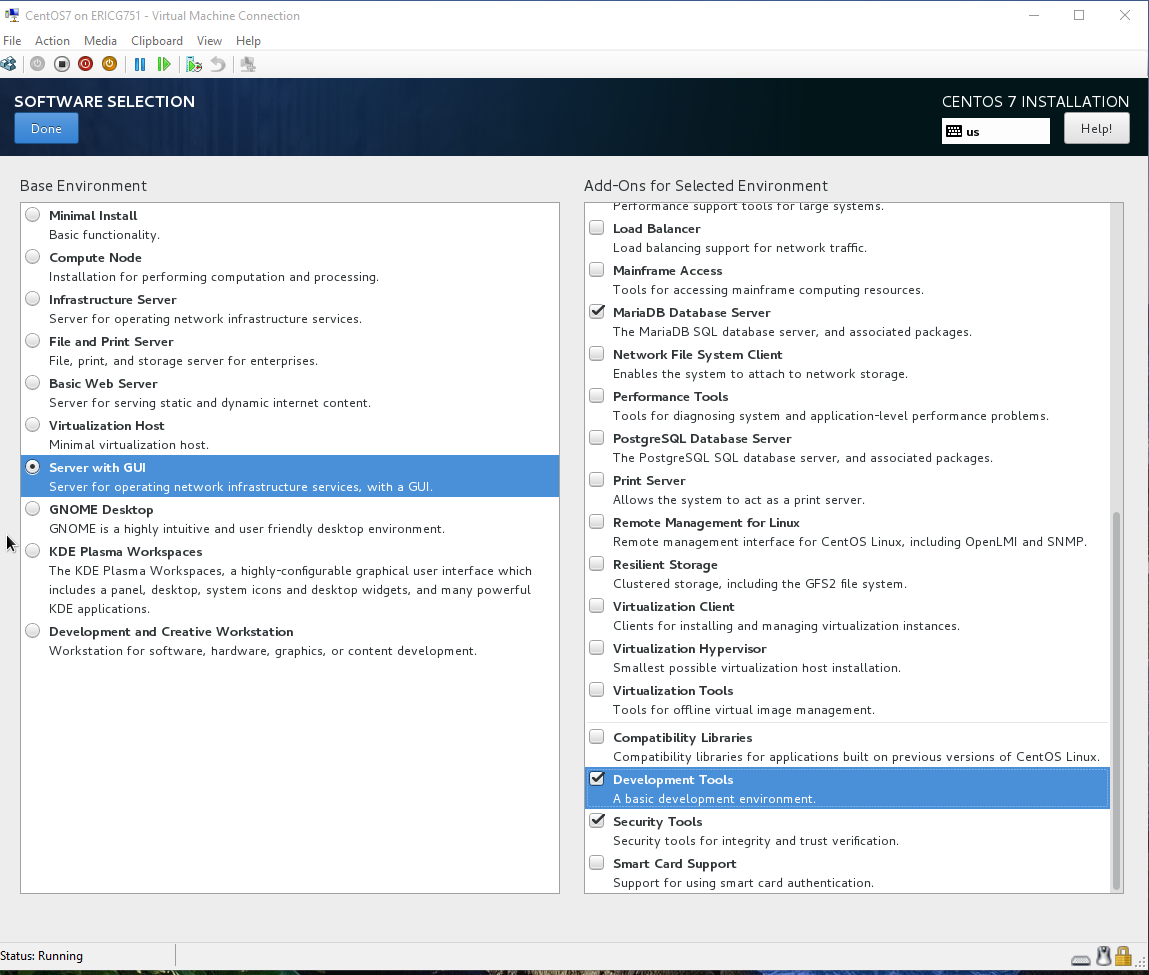Image resolution: width=1149 pixels, height=975 pixels.
Task: Create a checkpoint using toolbar icon
Action: click(x=193, y=64)
